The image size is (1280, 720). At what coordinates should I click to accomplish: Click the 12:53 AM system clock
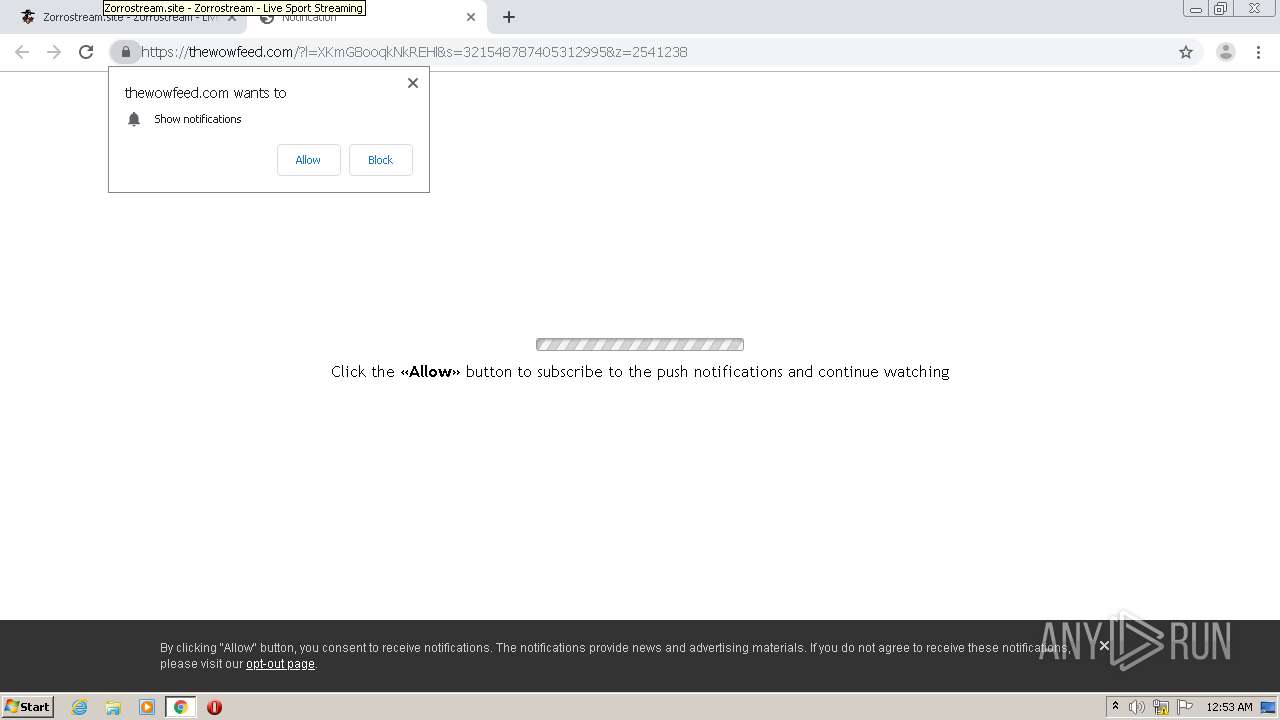tap(1229, 707)
